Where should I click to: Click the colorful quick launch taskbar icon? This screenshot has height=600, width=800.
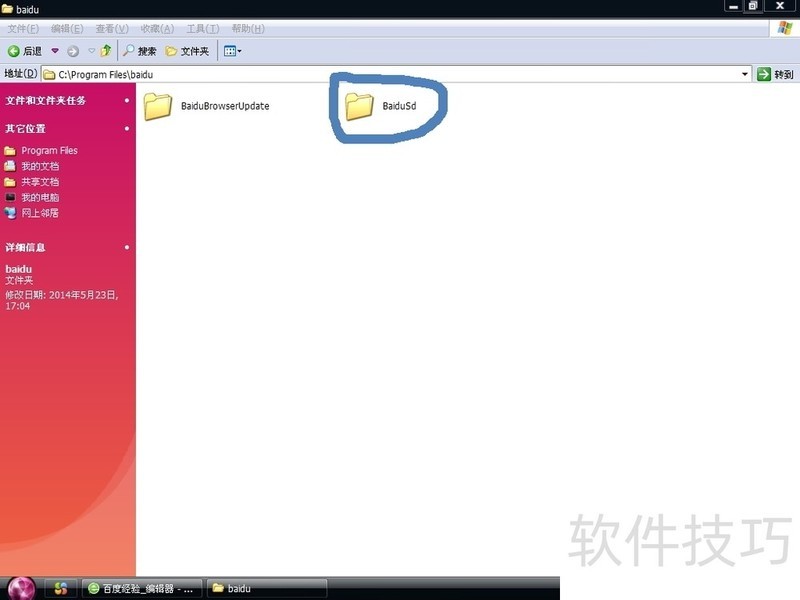[x=61, y=588]
